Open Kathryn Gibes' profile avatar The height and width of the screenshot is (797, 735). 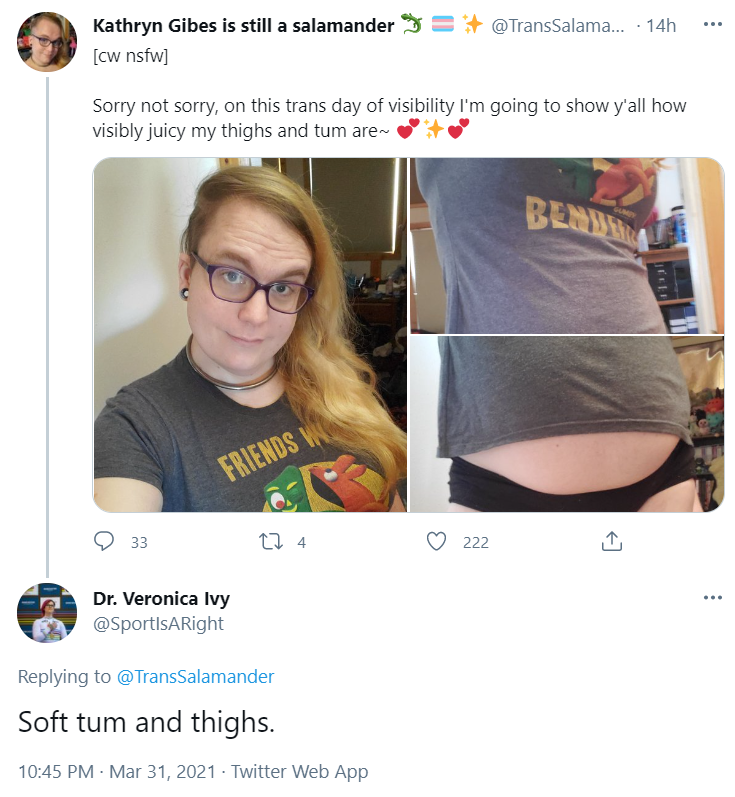click(x=47, y=42)
